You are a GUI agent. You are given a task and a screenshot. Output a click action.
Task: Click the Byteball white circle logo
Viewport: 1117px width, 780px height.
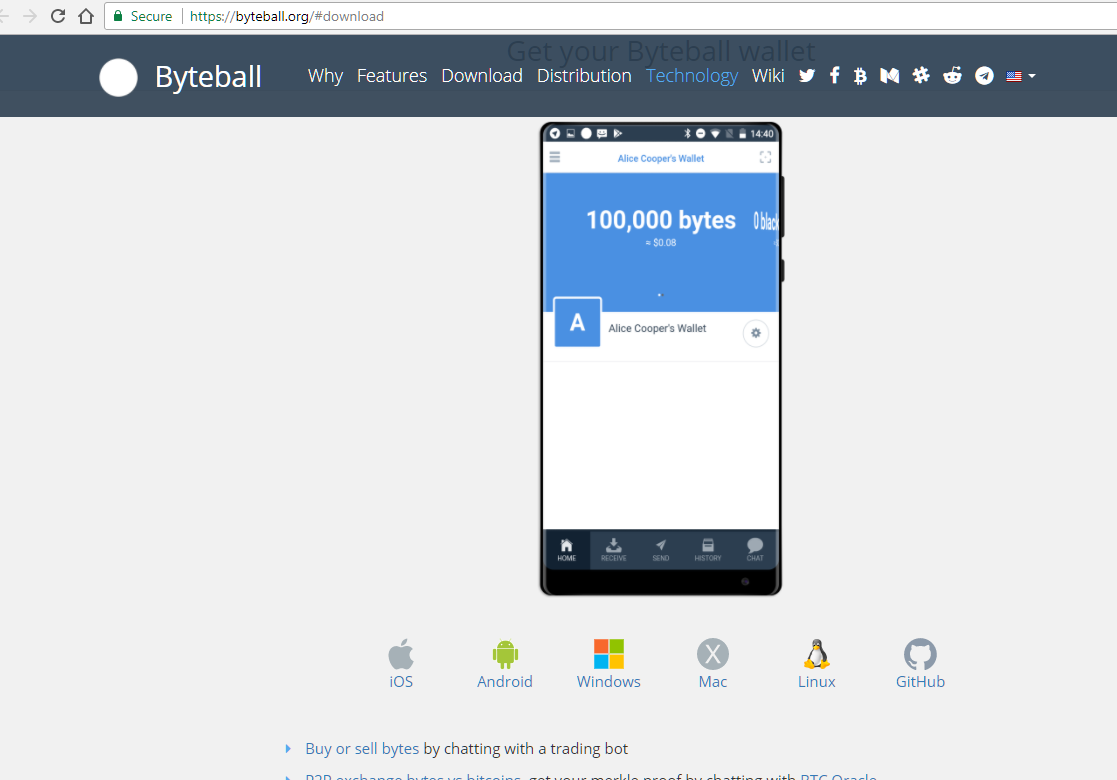[118, 78]
